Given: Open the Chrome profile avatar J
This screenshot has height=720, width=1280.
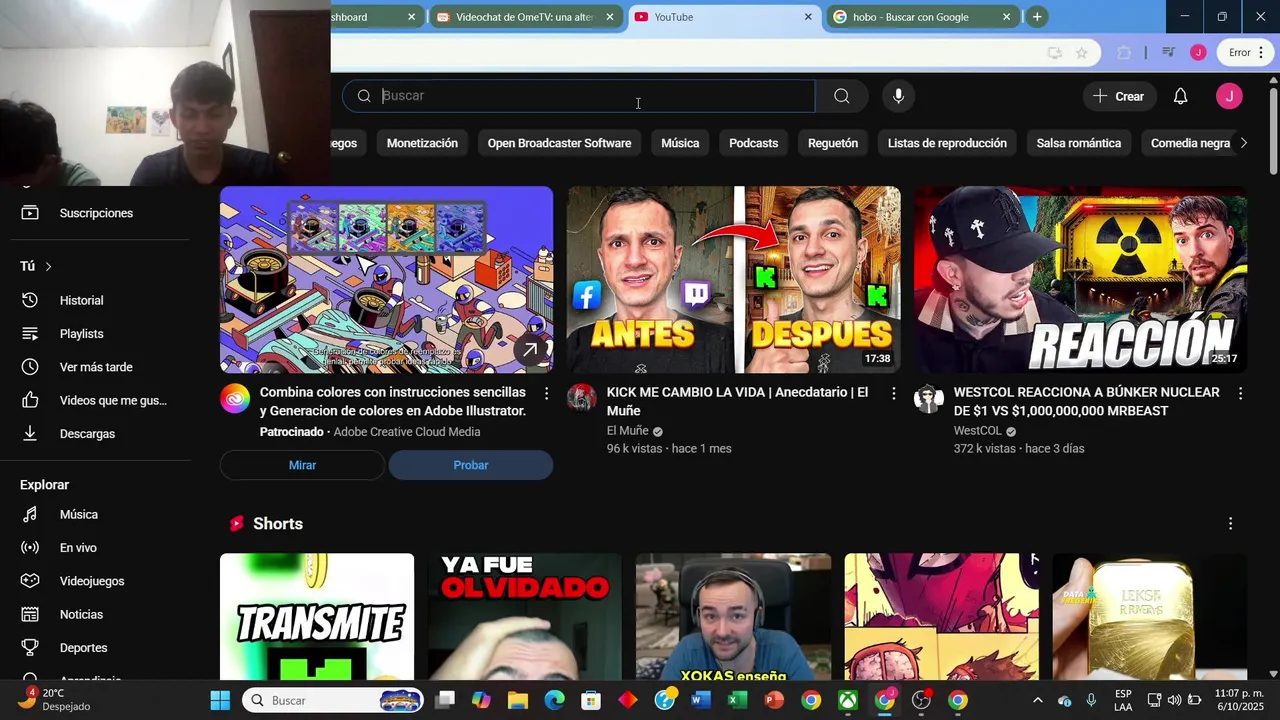Looking at the screenshot, I should [1198, 52].
